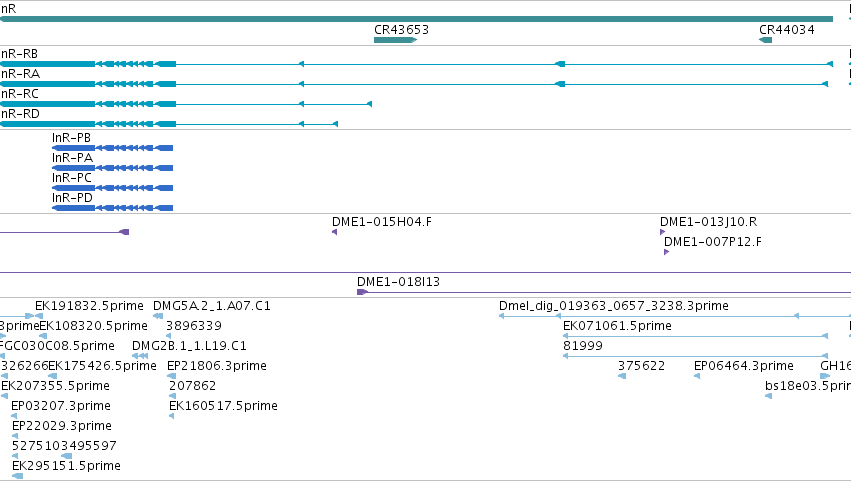Select the InR-PB protein feature
Image resolution: width=851 pixels, height=481 pixels.
pyautogui.click(x=112, y=148)
